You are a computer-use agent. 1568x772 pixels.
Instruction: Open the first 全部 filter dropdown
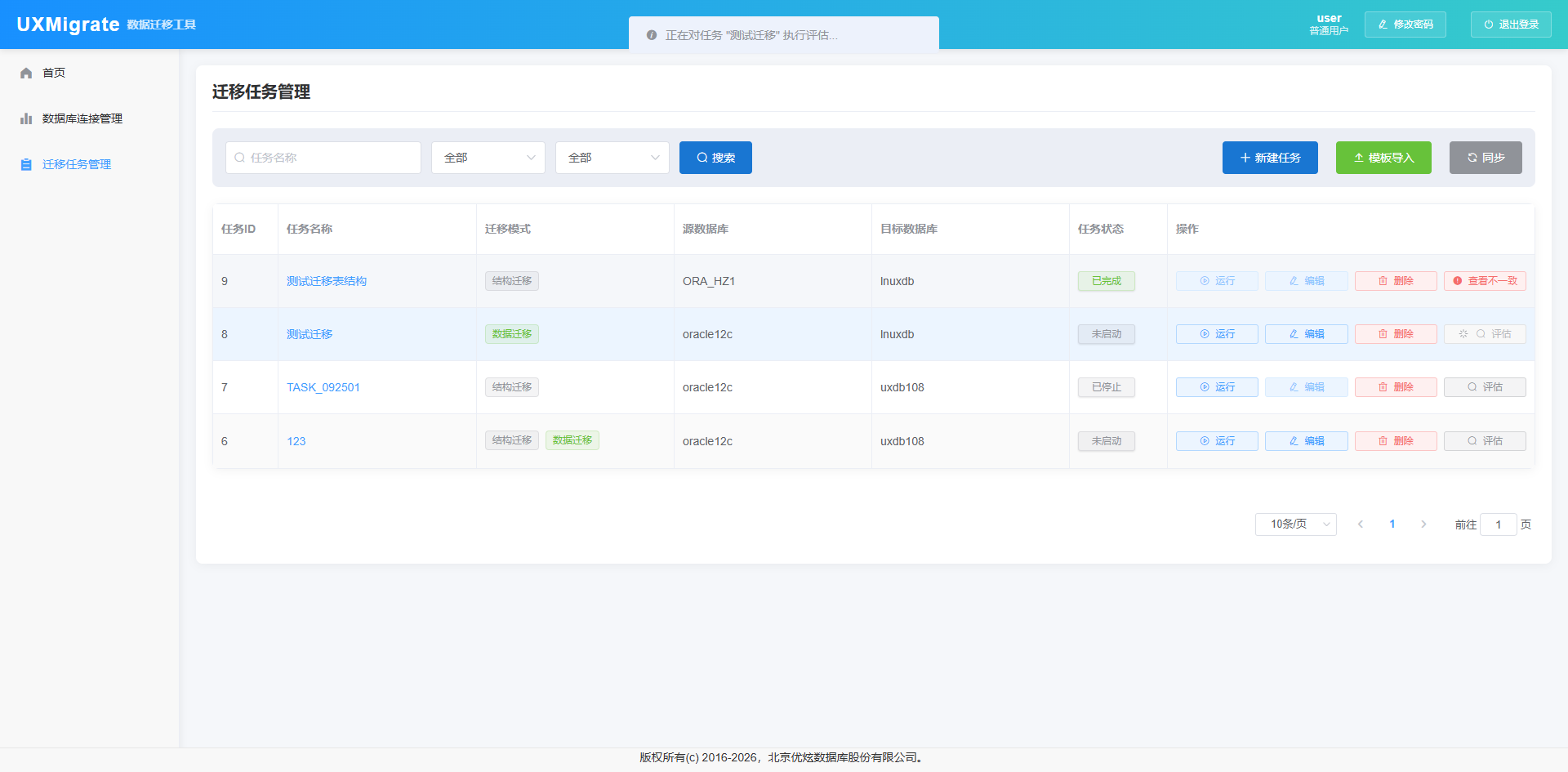tap(488, 158)
